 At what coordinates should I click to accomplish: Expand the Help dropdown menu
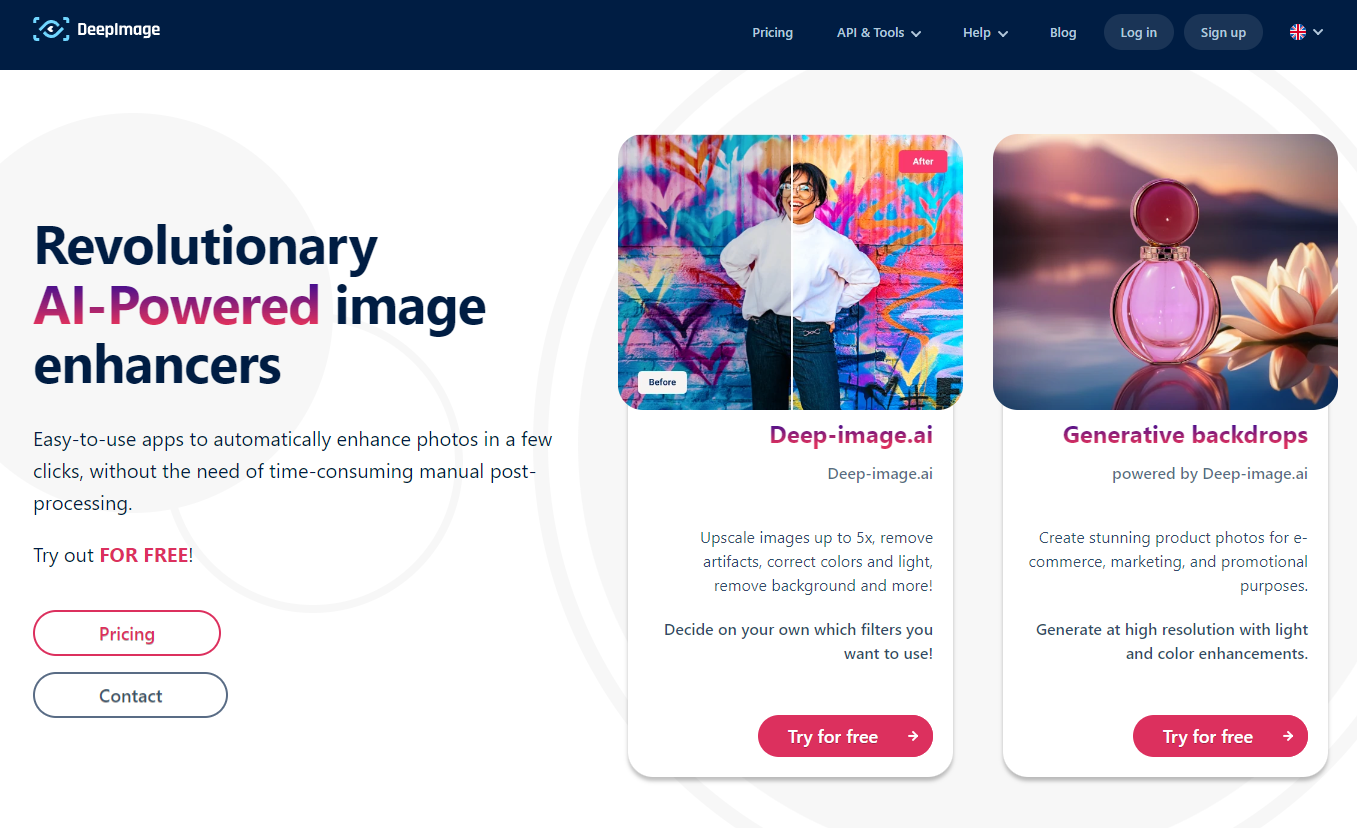(985, 32)
